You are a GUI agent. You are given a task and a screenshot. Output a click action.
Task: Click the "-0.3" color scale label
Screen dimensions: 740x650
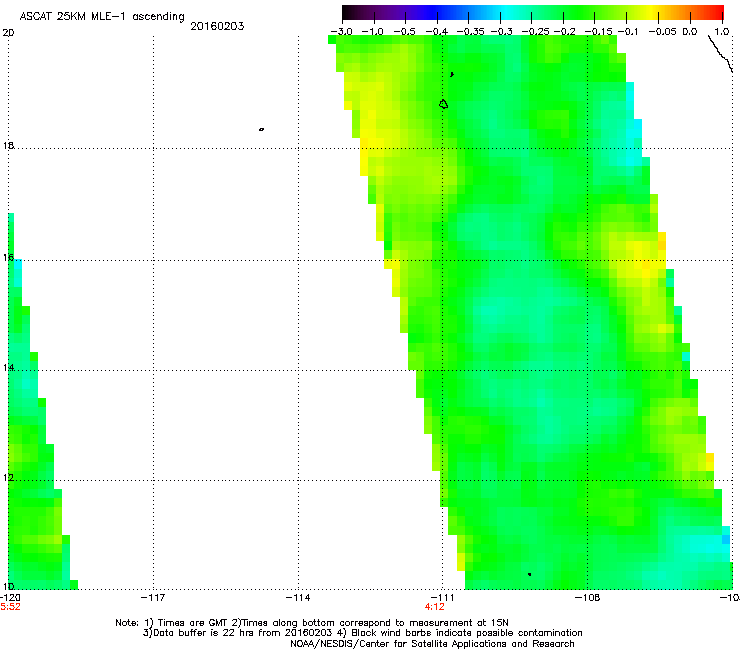(x=502, y=32)
